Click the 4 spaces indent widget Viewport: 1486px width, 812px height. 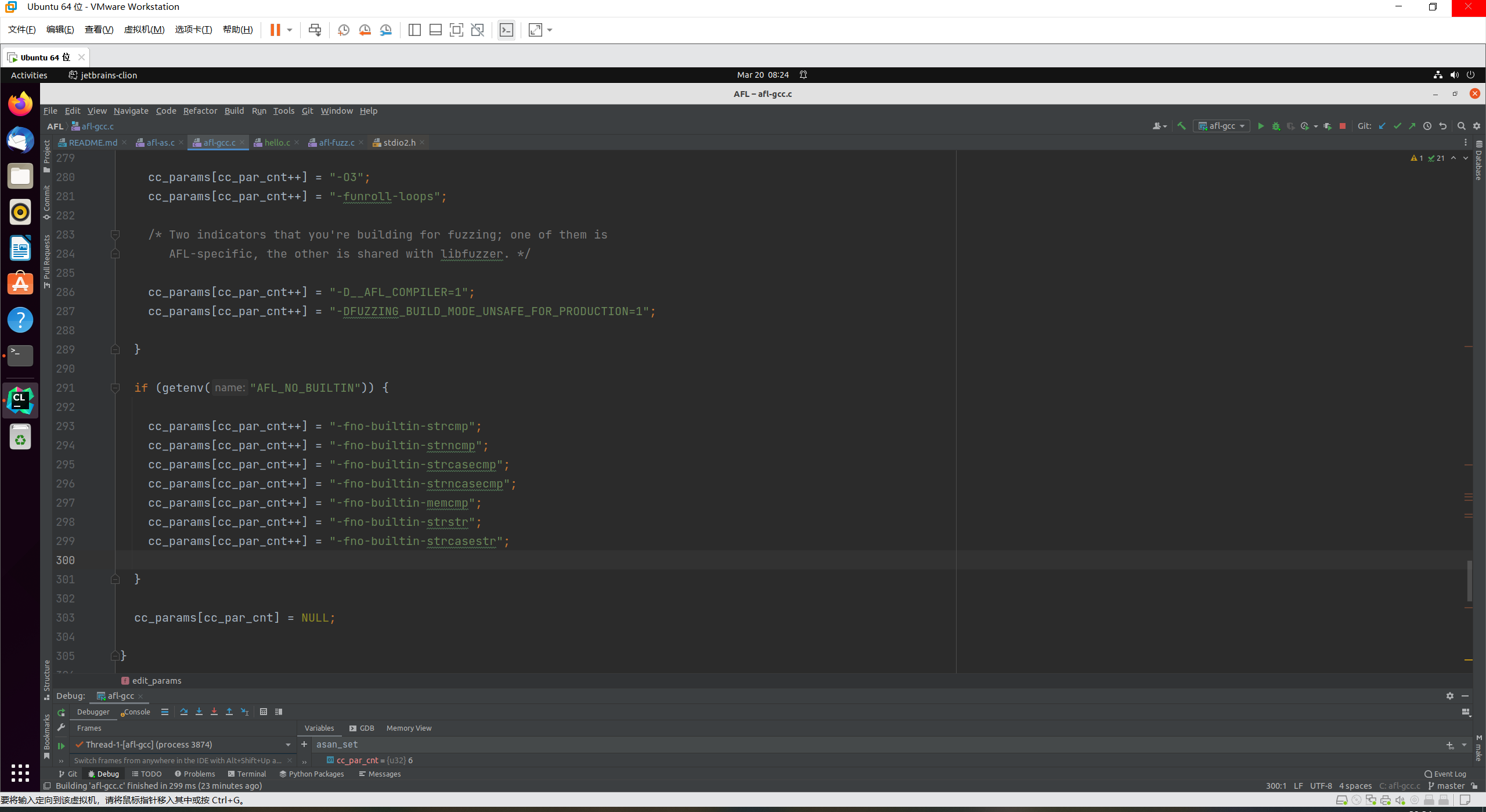point(1355,786)
